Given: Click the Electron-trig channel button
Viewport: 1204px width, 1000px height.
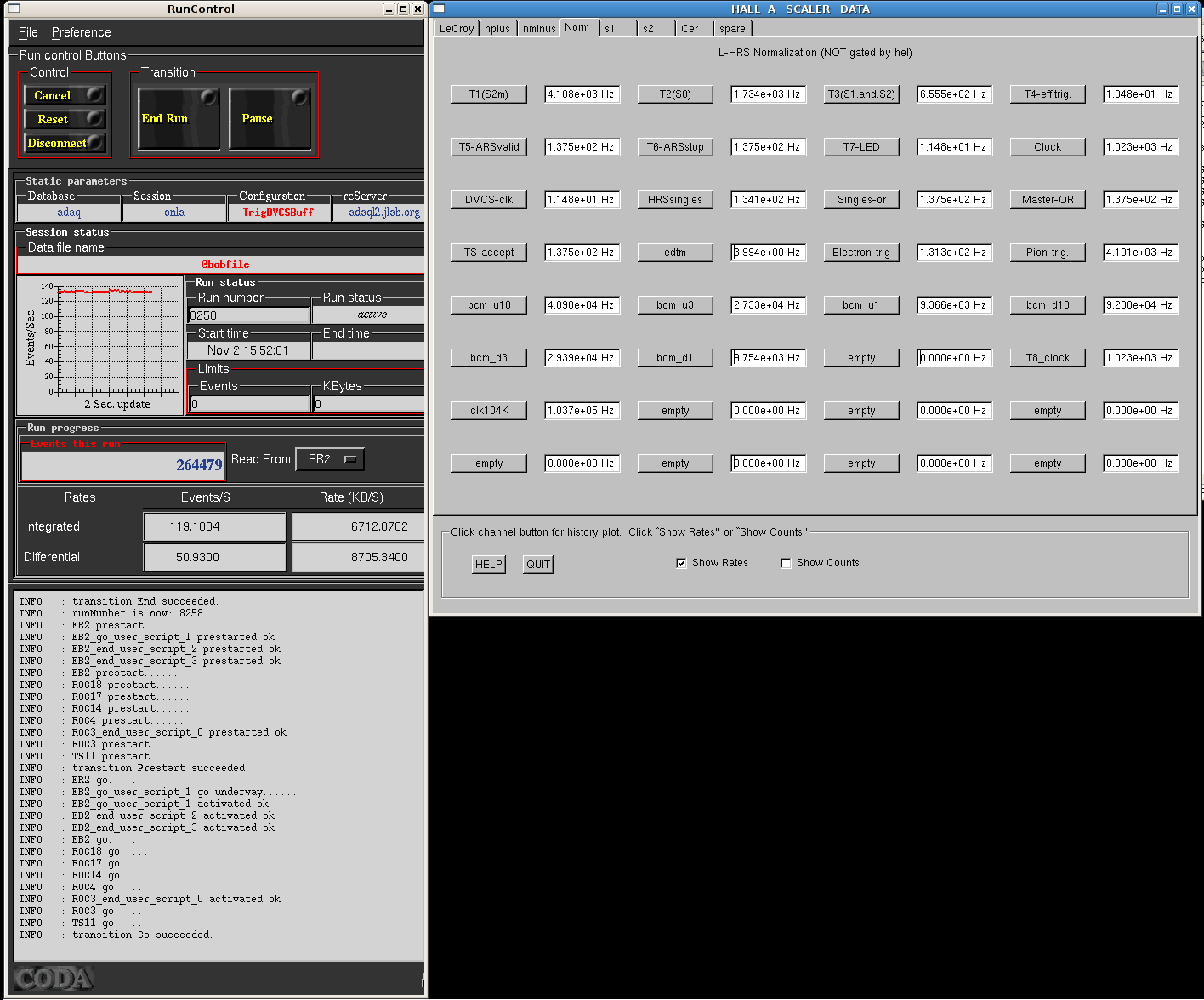Looking at the screenshot, I should tap(861, 253).
